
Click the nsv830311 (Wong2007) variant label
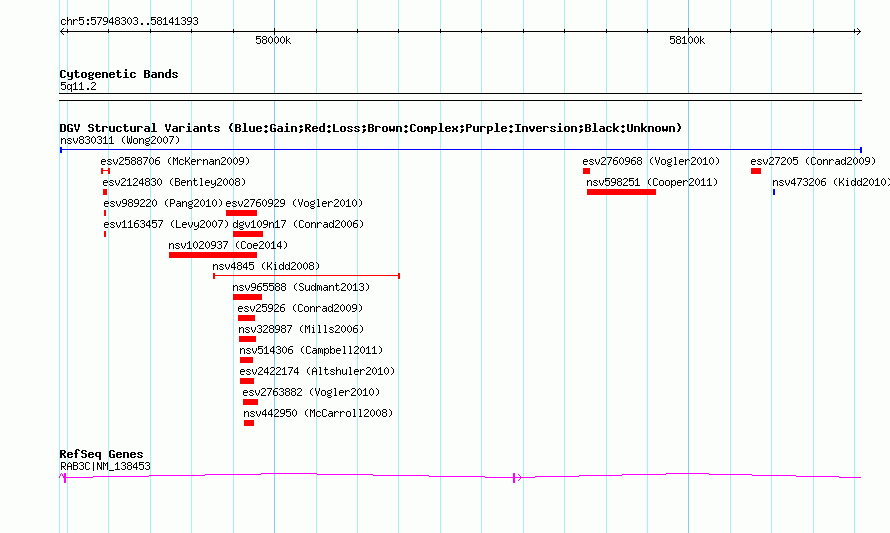tap(120, 140)
